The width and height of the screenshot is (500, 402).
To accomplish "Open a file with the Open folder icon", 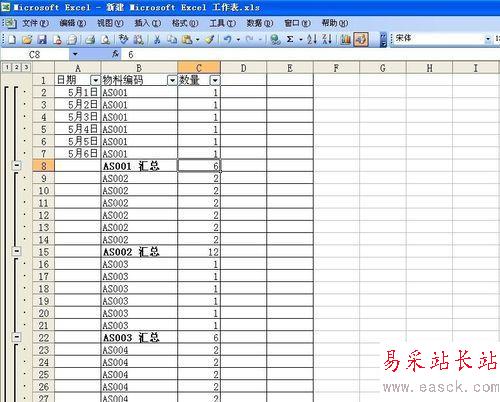I will (x=27, y=40).
